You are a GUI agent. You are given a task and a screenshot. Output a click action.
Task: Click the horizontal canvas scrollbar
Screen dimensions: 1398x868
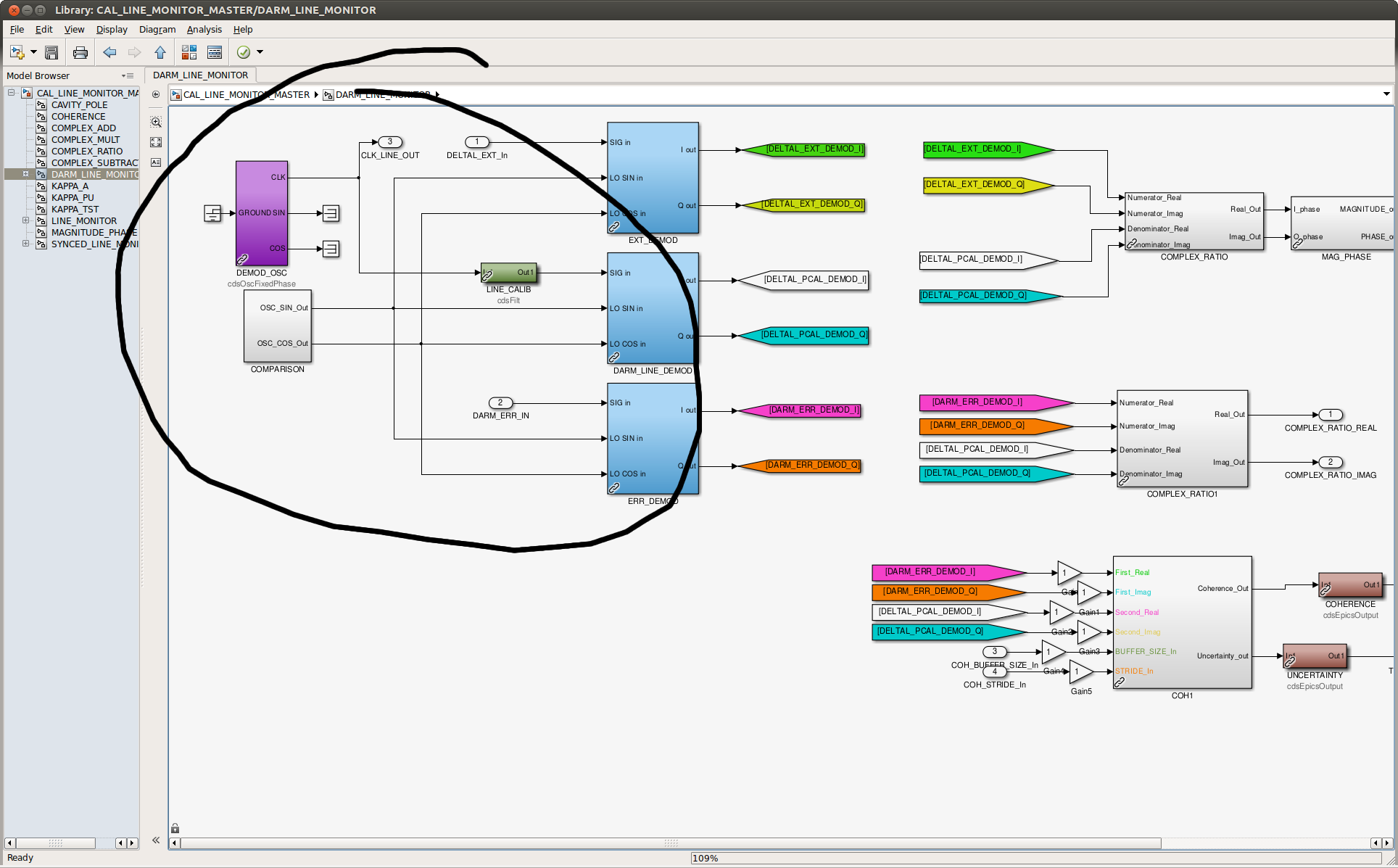point(671,843)
